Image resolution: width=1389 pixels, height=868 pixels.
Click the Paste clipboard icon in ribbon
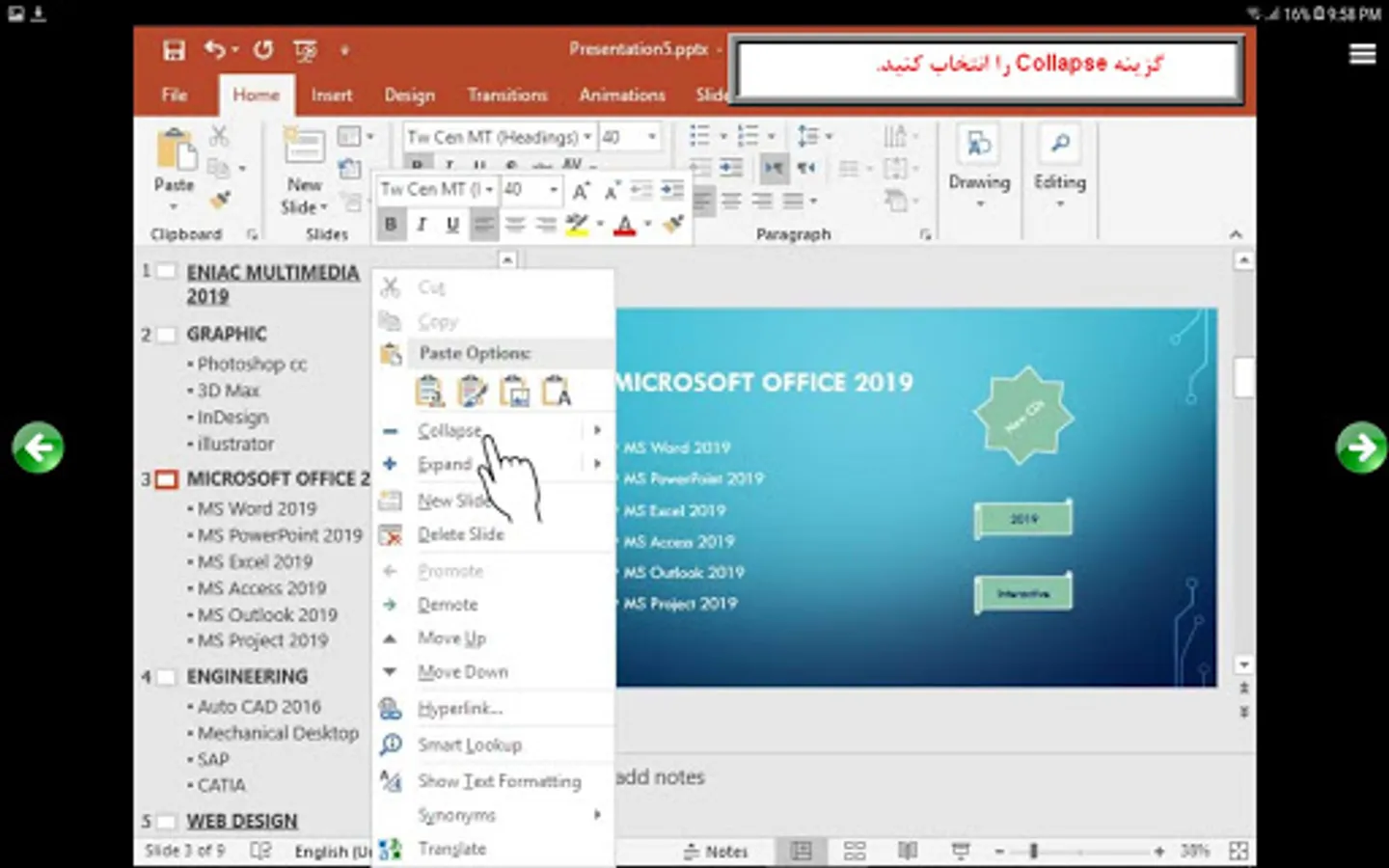click(x=175, y=150)
